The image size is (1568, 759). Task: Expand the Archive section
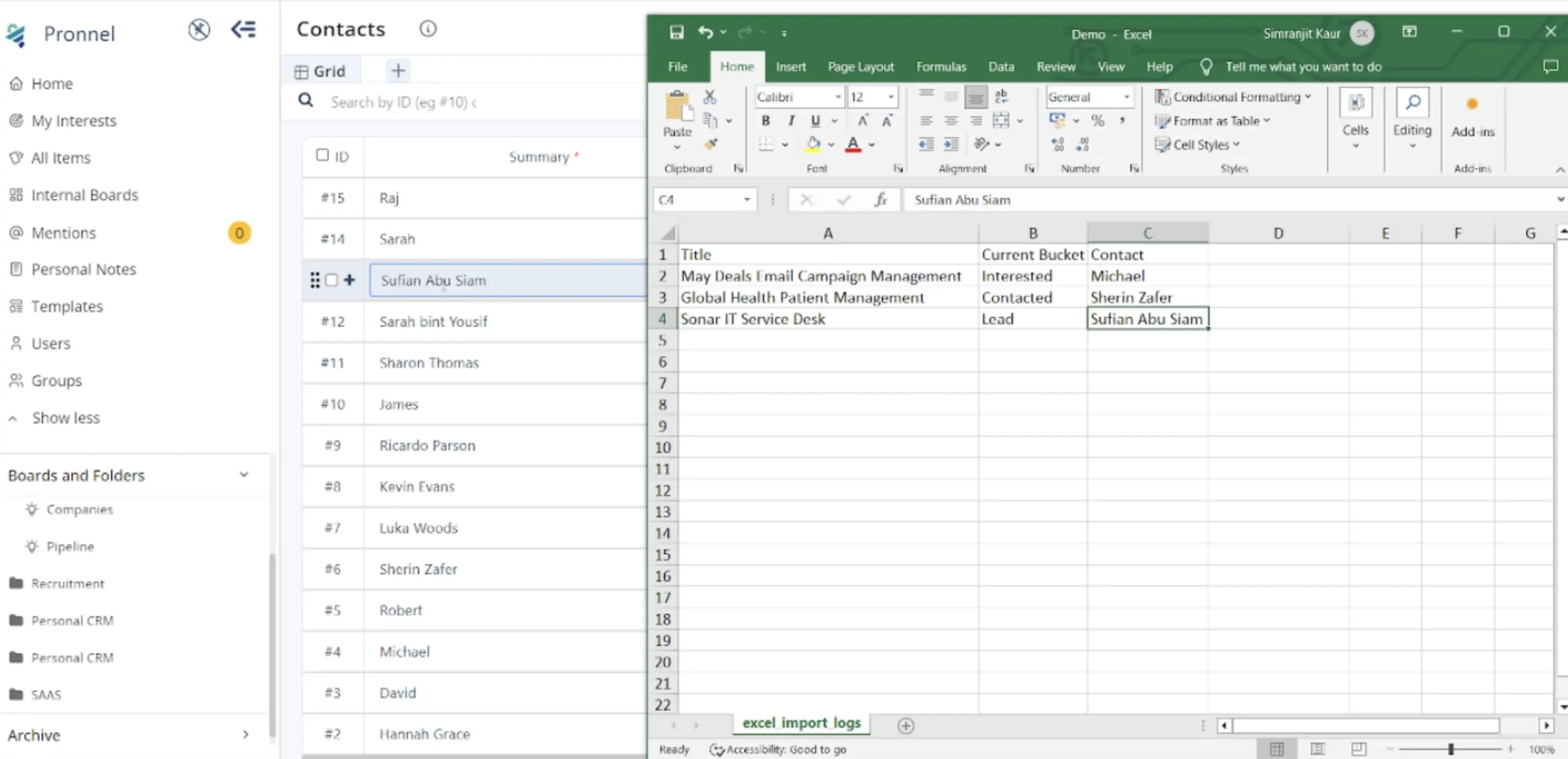pos(245,735)
